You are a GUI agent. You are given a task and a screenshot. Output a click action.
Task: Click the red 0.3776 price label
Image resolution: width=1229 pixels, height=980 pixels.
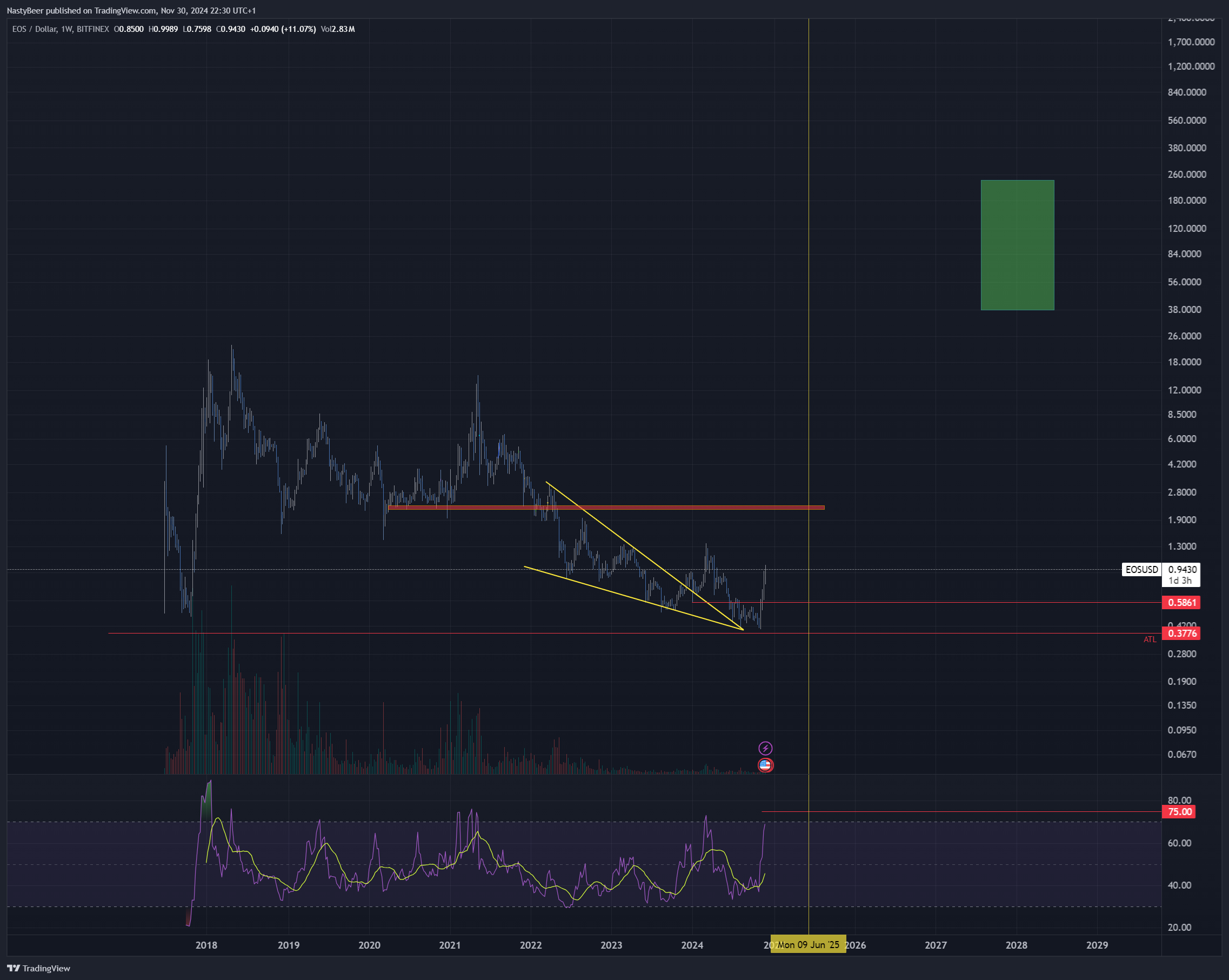pos(1181,634)
